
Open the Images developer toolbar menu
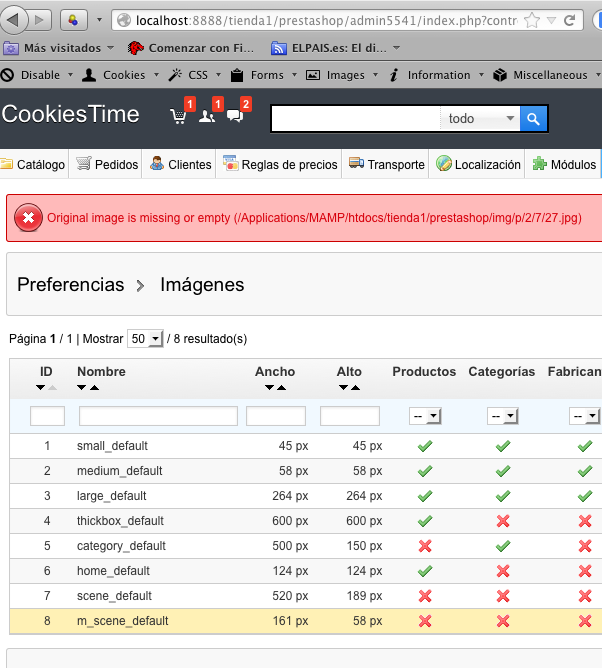342,75
